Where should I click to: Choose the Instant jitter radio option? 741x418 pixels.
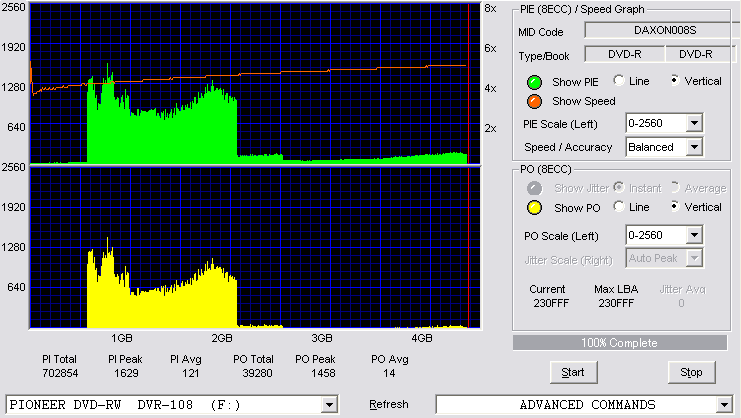(619, 188)
